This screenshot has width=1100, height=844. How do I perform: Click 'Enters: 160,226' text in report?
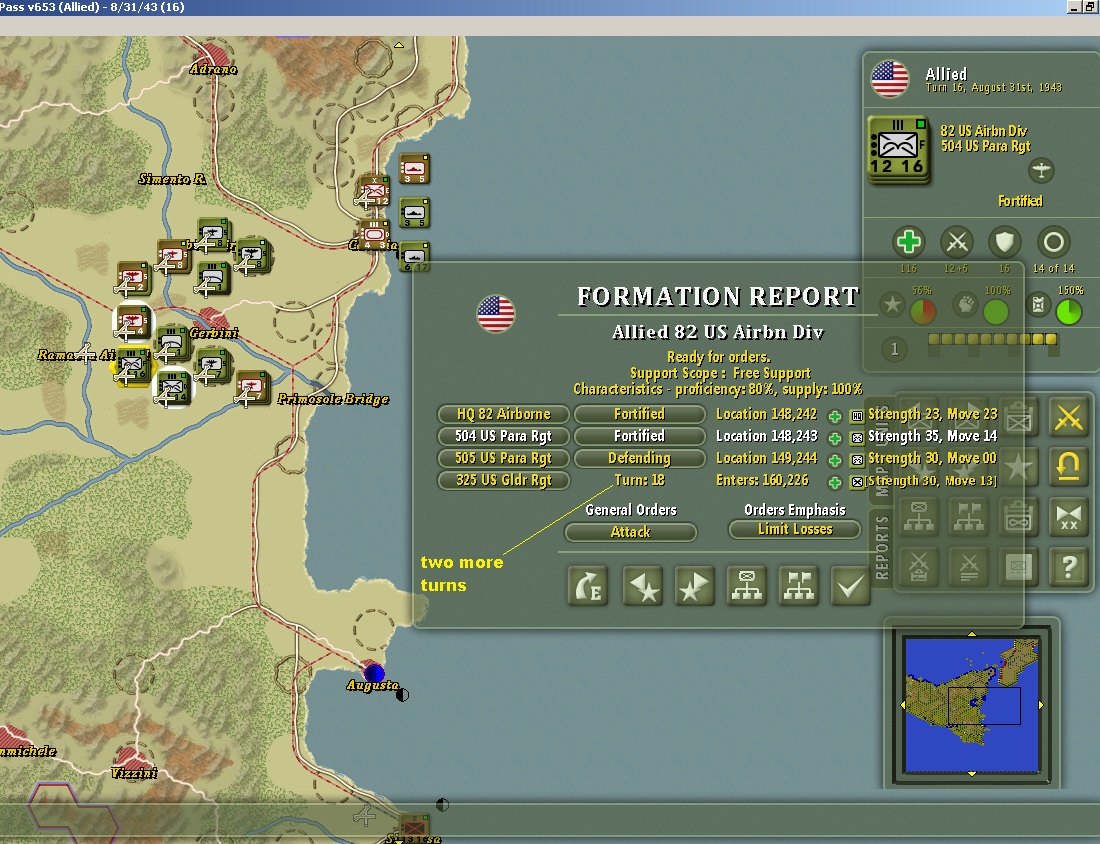coord(762,480)
